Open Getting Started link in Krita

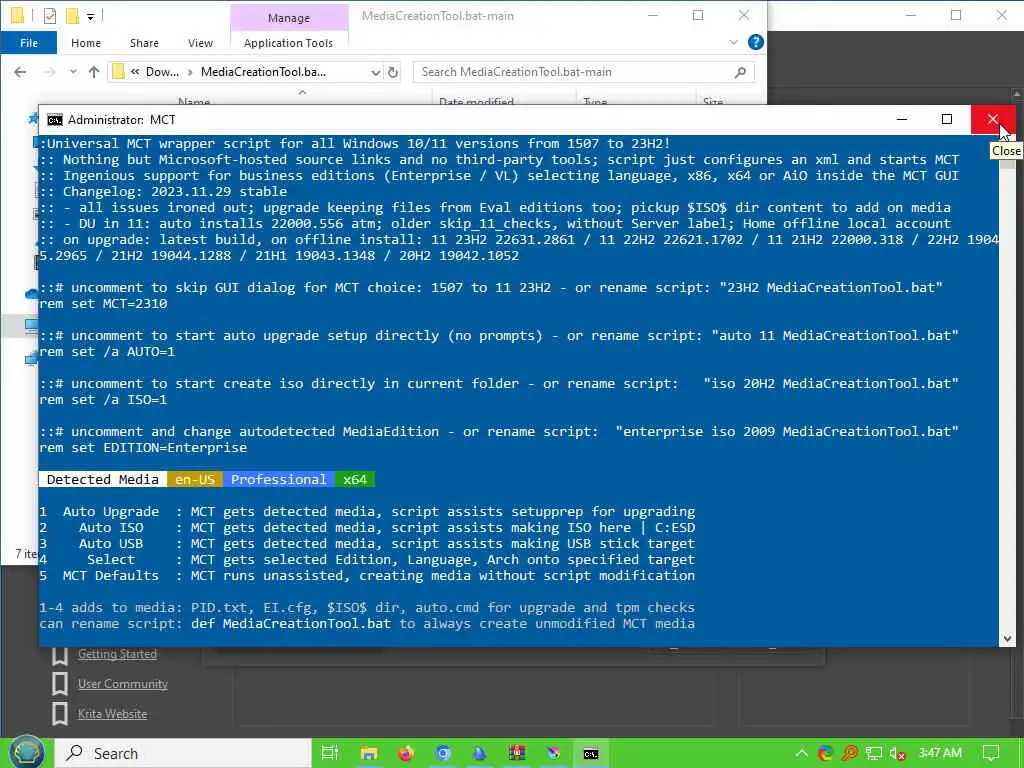pos(118,654)
